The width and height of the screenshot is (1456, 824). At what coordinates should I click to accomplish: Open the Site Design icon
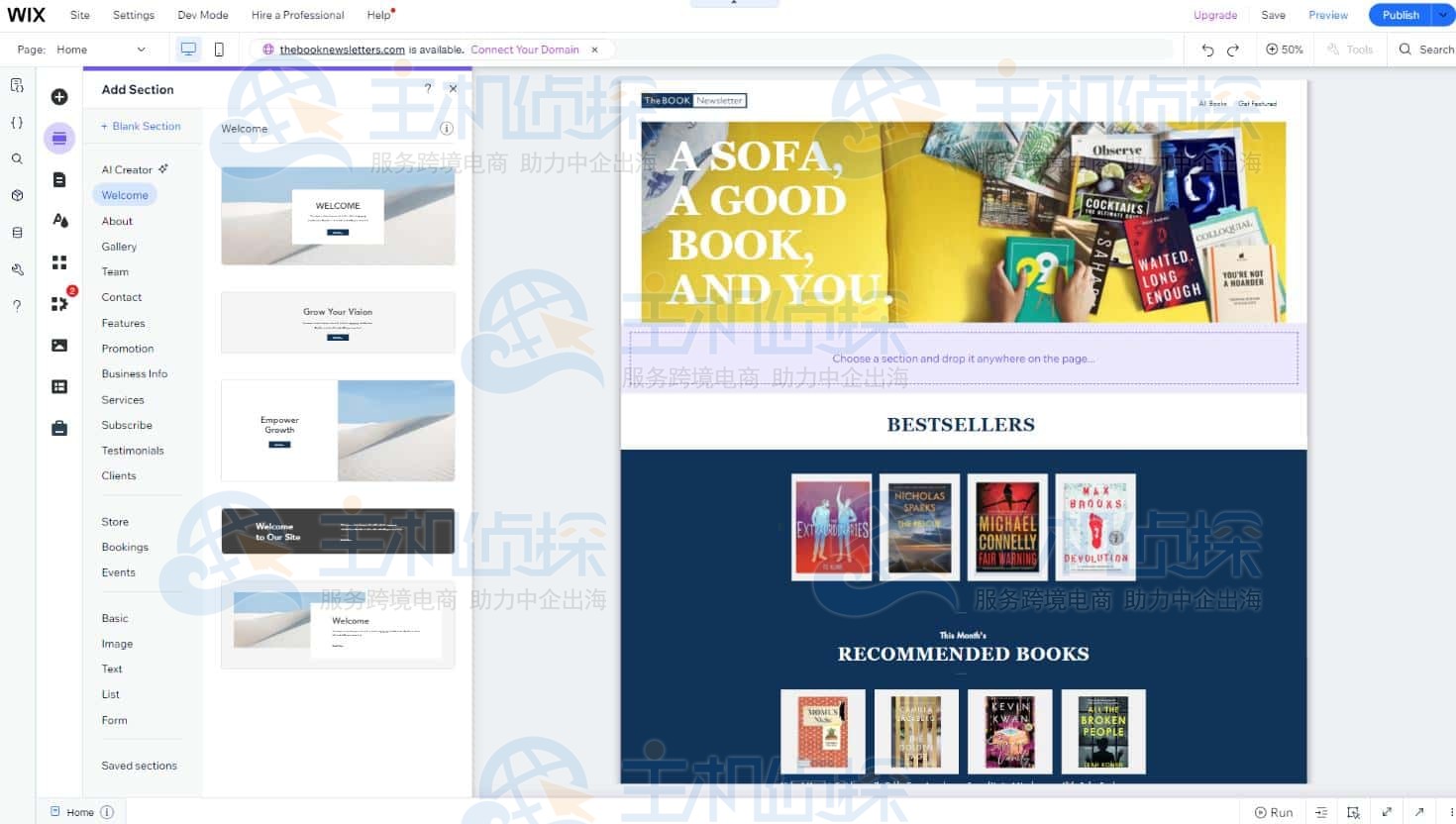59,221
